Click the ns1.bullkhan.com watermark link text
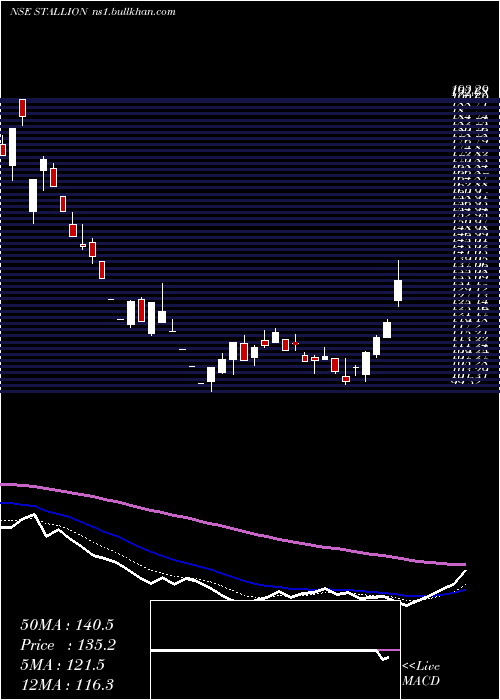The height and width of the screenshot is (700, 500). 133,12
